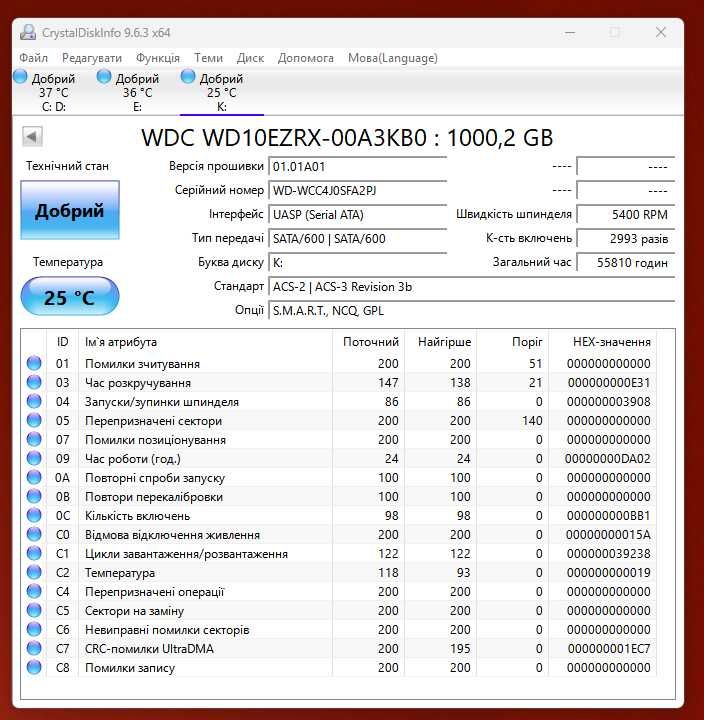Click the ID column header

[x=62, y=342]
